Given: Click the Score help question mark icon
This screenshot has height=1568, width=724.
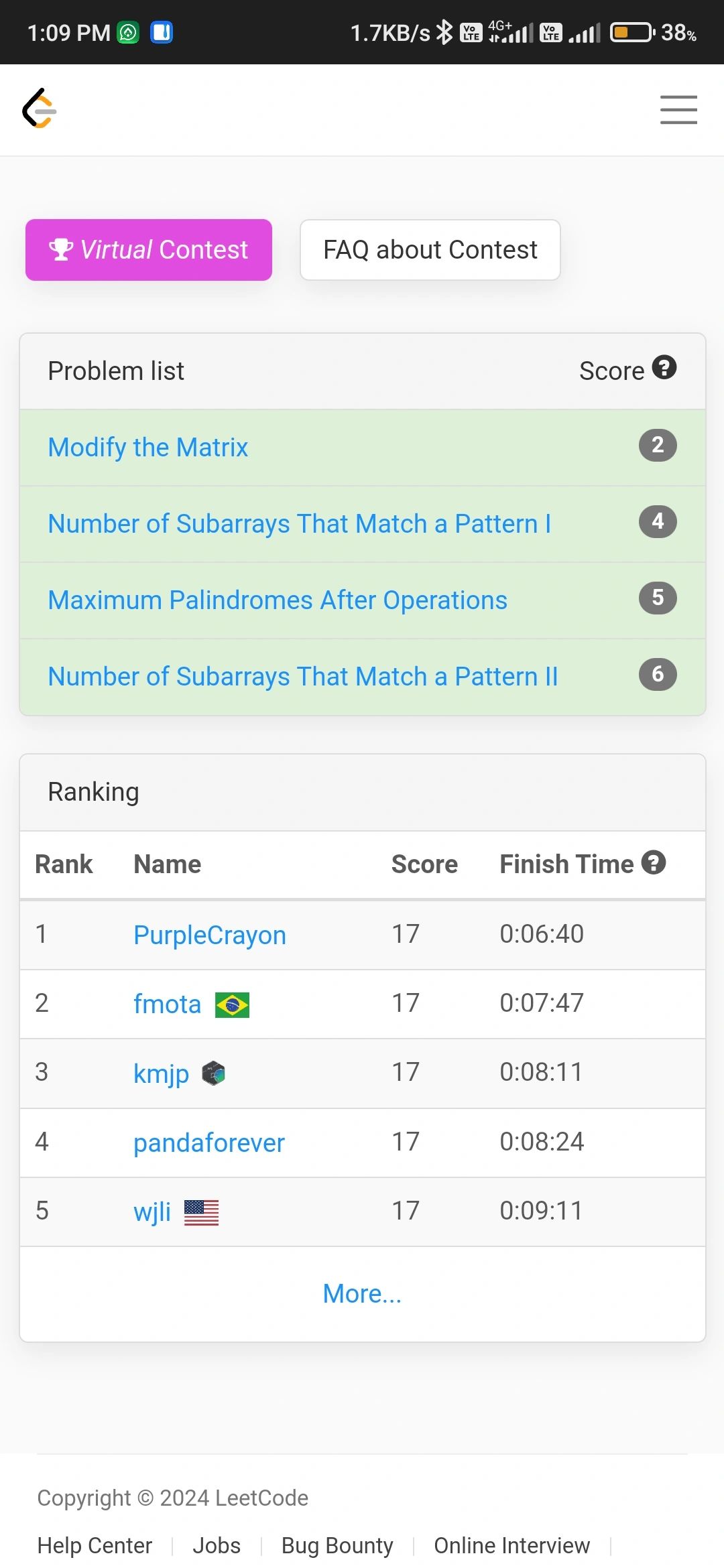Looking at the screenshot, I should point(664,367).
